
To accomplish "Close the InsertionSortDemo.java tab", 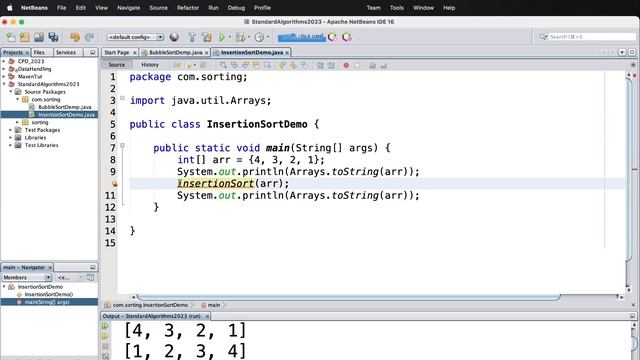I will (287, 53).
